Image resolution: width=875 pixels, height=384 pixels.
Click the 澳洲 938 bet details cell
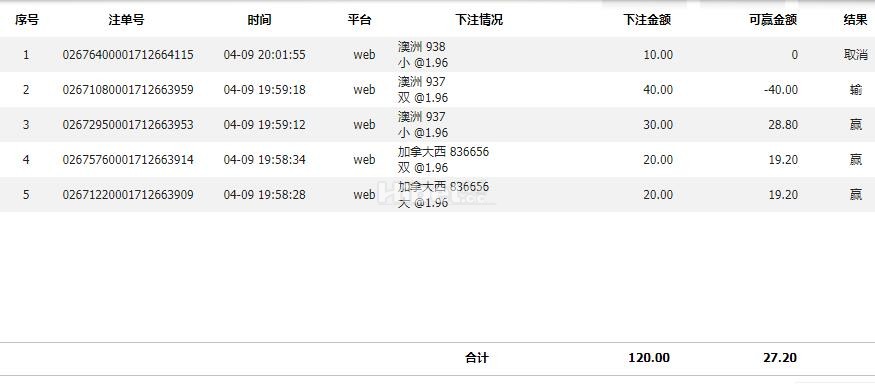tap(423, 55)
